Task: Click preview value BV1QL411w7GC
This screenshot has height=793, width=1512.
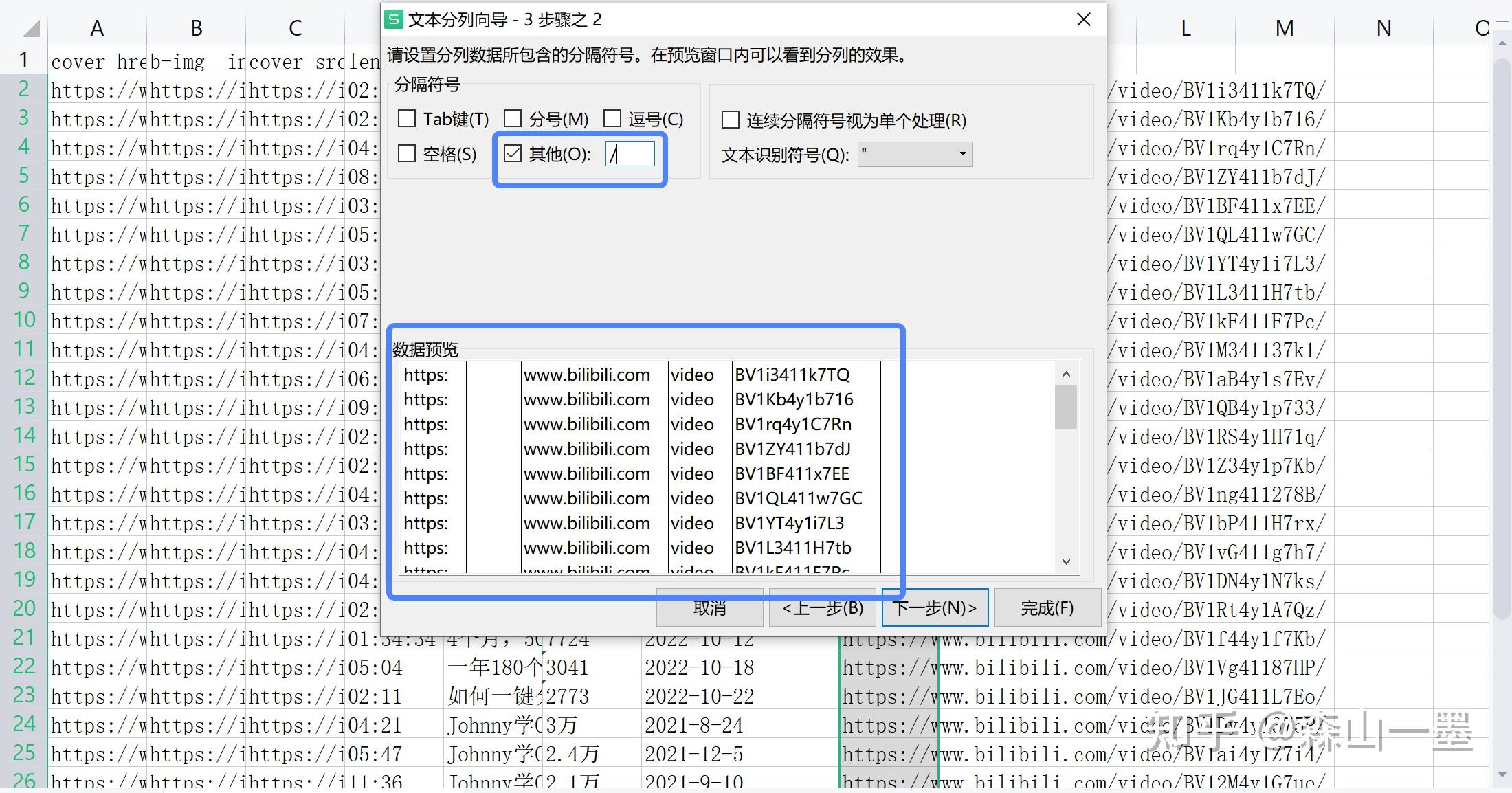Action: coord(798,498)
